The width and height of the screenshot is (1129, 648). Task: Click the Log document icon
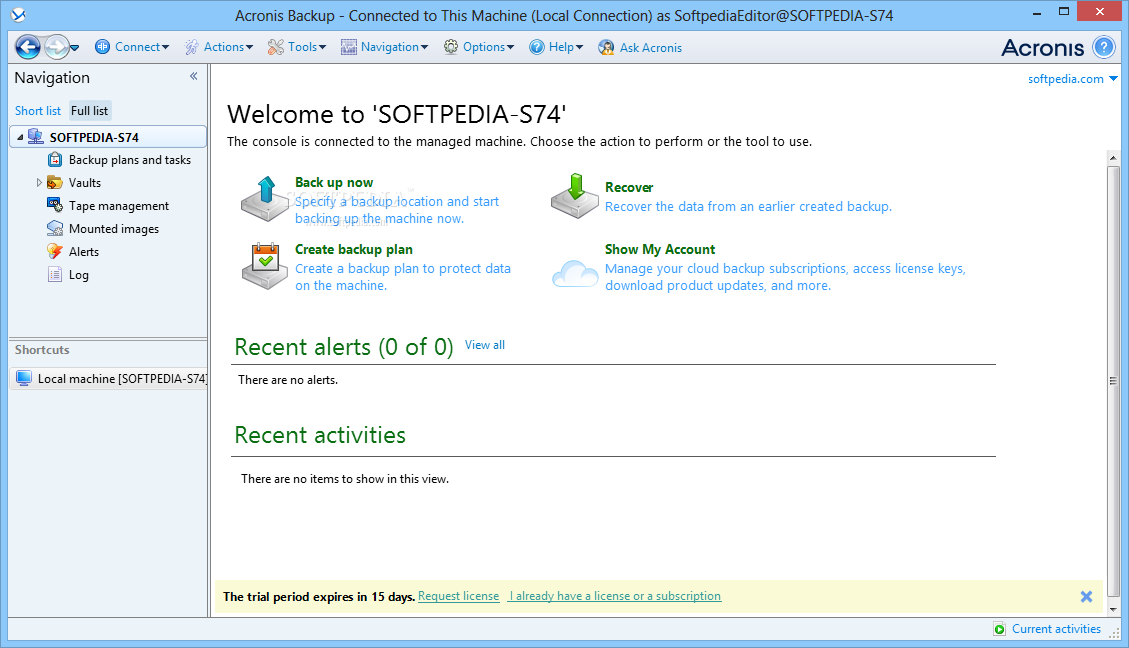pyautogui.click(x=55, y=274)
